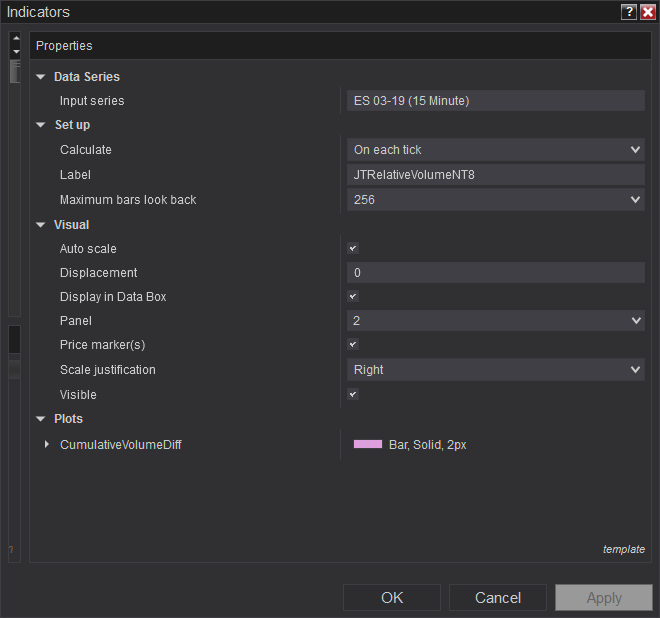The height and width of the screenshot is (618, 660).
Task: Click the Properties header
Action: 341,45
